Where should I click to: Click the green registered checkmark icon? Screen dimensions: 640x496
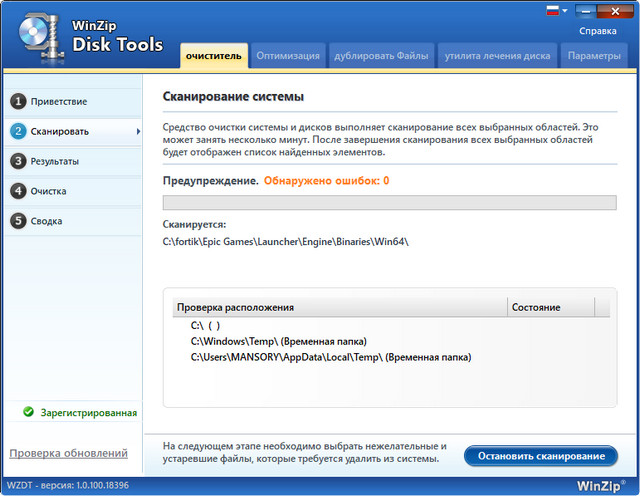[x=29, y=411]
